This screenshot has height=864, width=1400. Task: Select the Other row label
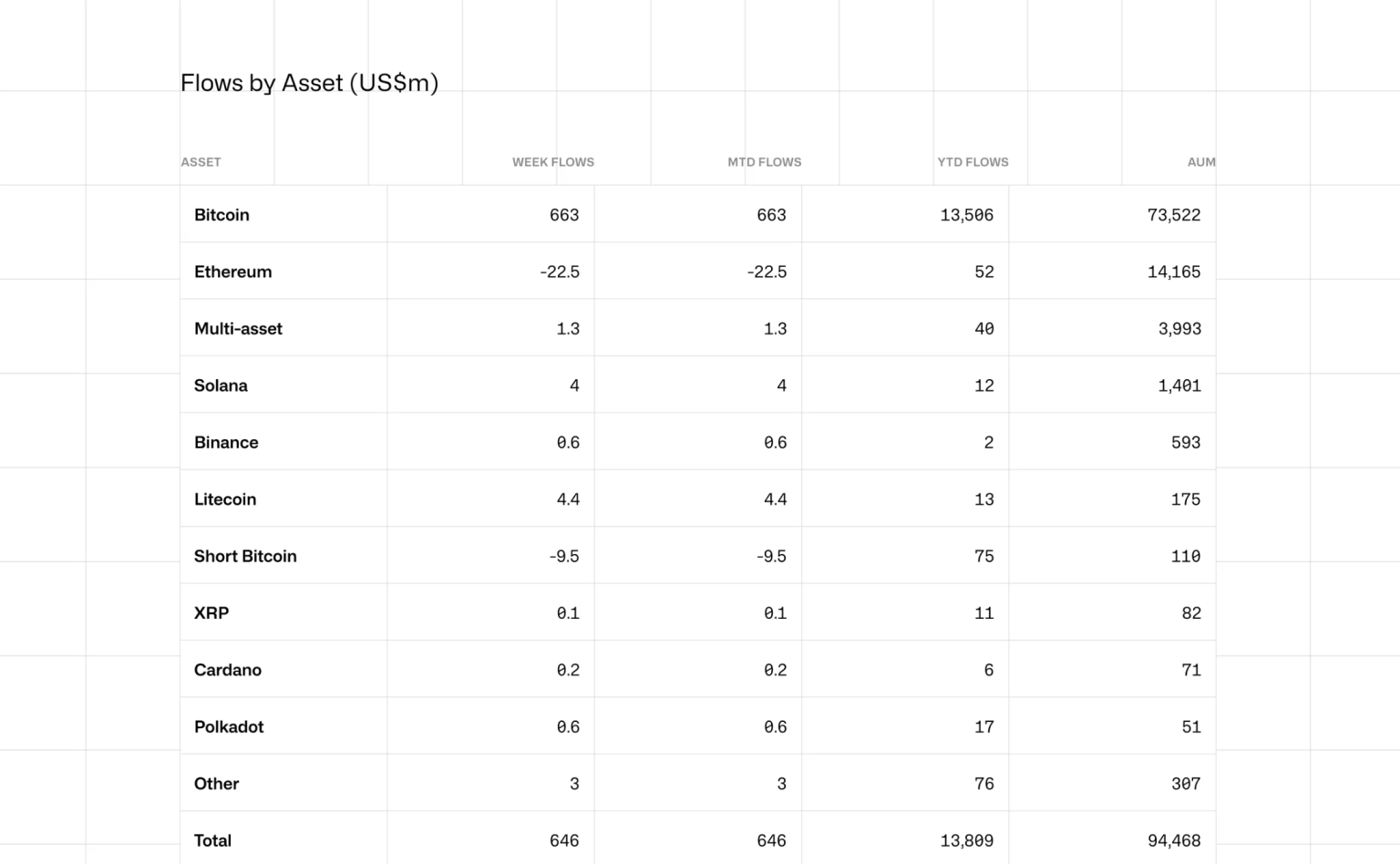[x=216, y=784]
